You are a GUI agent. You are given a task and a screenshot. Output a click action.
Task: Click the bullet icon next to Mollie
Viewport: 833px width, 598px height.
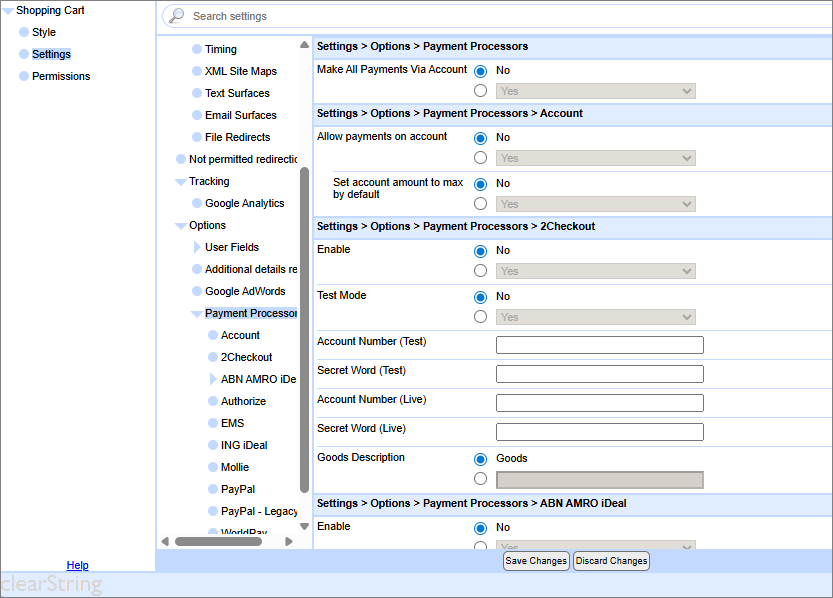point(212,467)
